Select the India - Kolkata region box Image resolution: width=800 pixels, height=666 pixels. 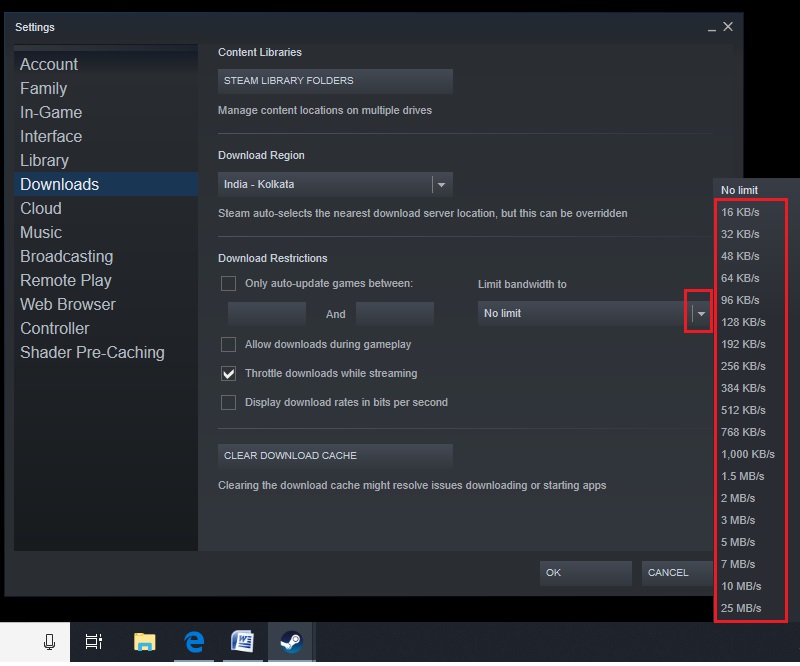(335, 185)
